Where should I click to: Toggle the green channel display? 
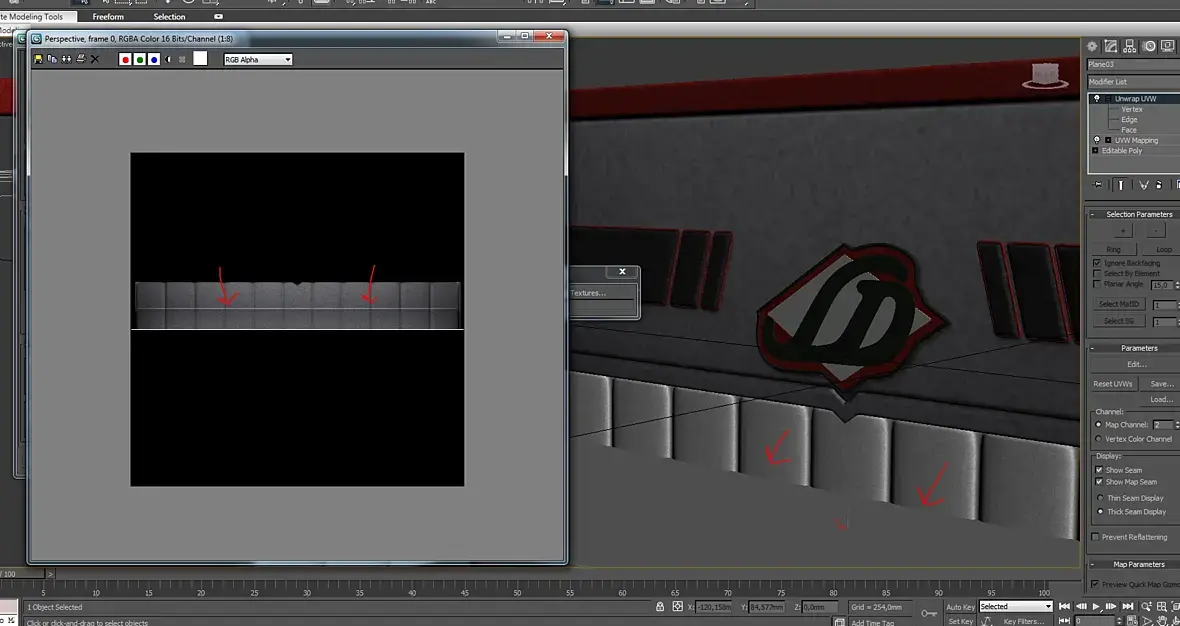click(x=140, y=59)
